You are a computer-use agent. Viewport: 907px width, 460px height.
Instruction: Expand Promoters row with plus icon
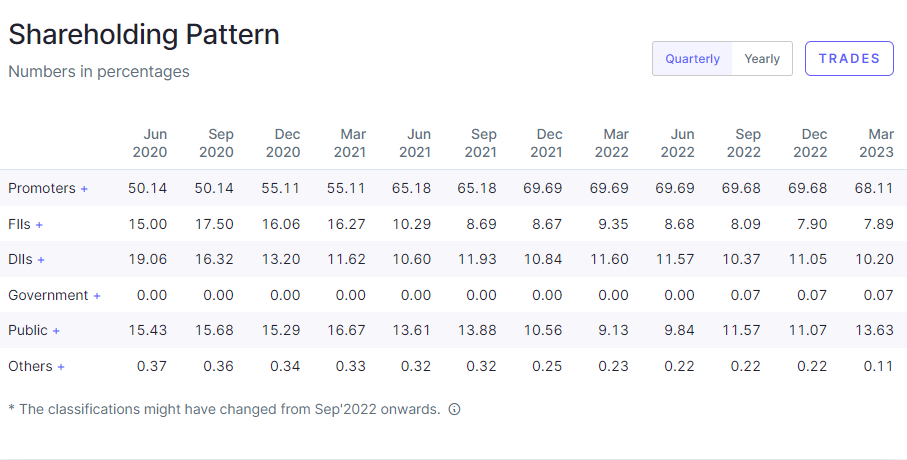[85, 189]
